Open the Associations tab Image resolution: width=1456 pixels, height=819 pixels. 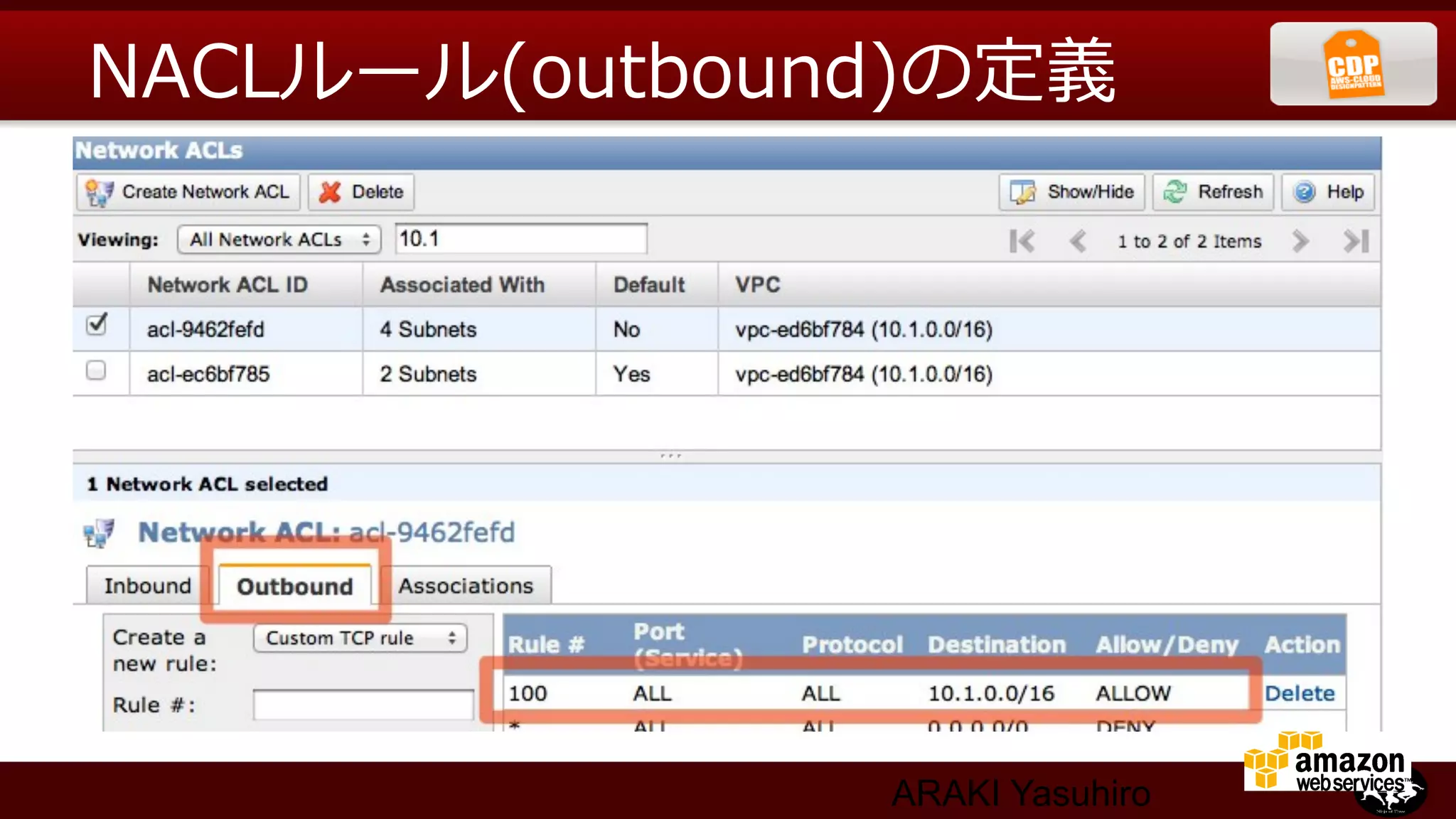[466, 586]
